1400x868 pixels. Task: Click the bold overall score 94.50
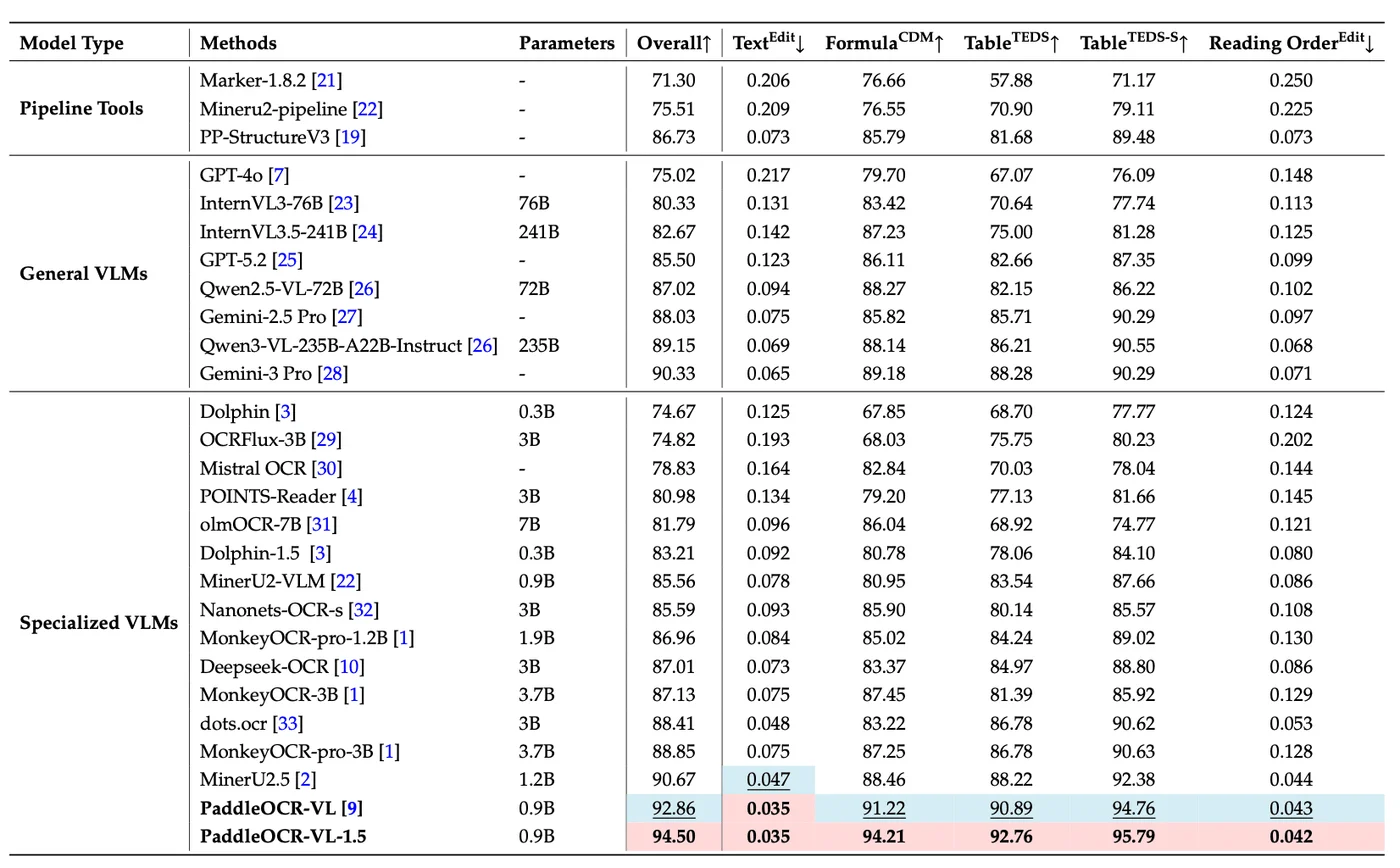(673, 836)
